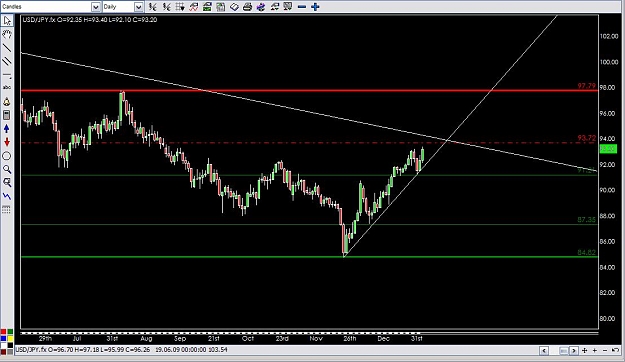Click the 84.82 support level label
The image size is (625, 362).
586,252
